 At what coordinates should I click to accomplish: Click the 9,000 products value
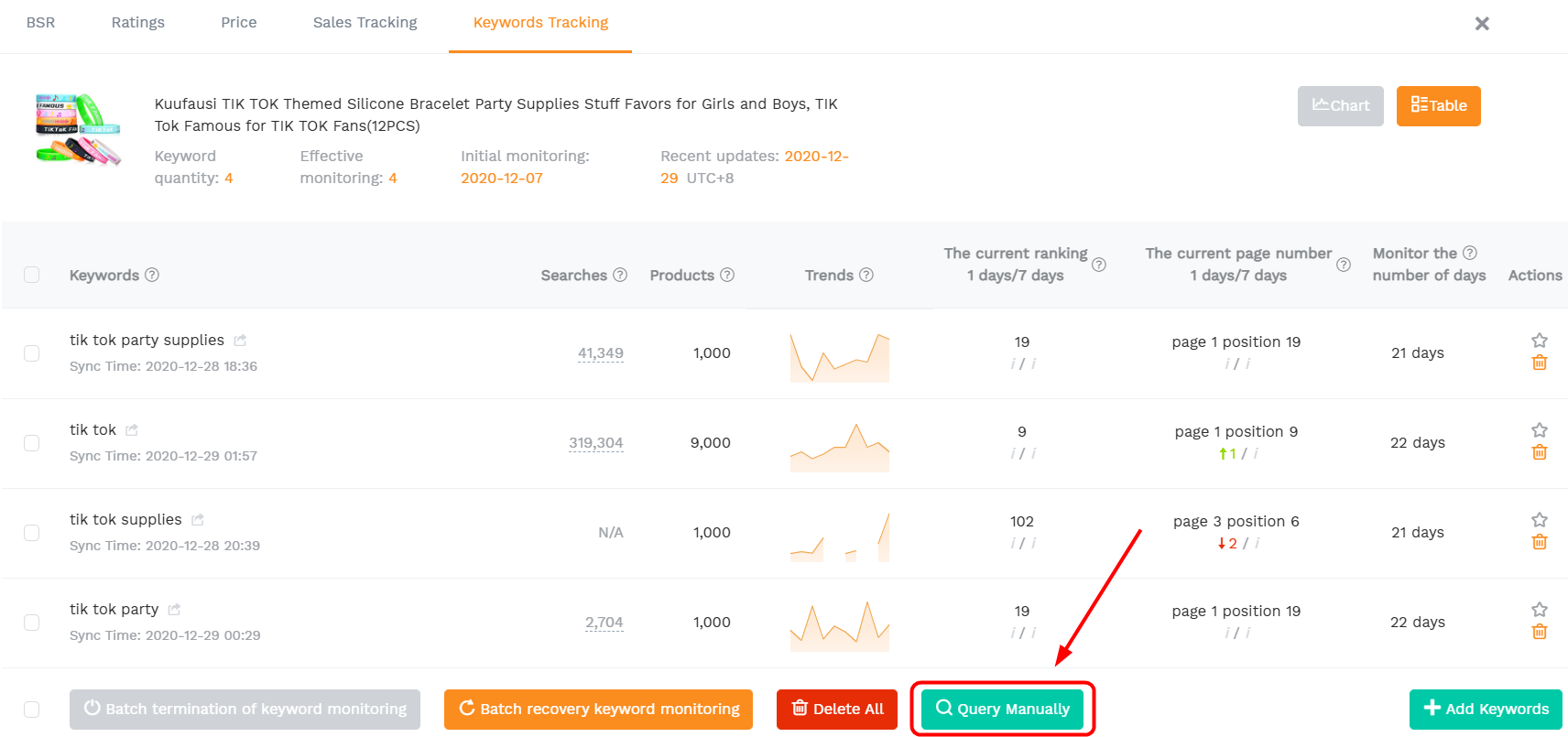click(x=711, y=443)
